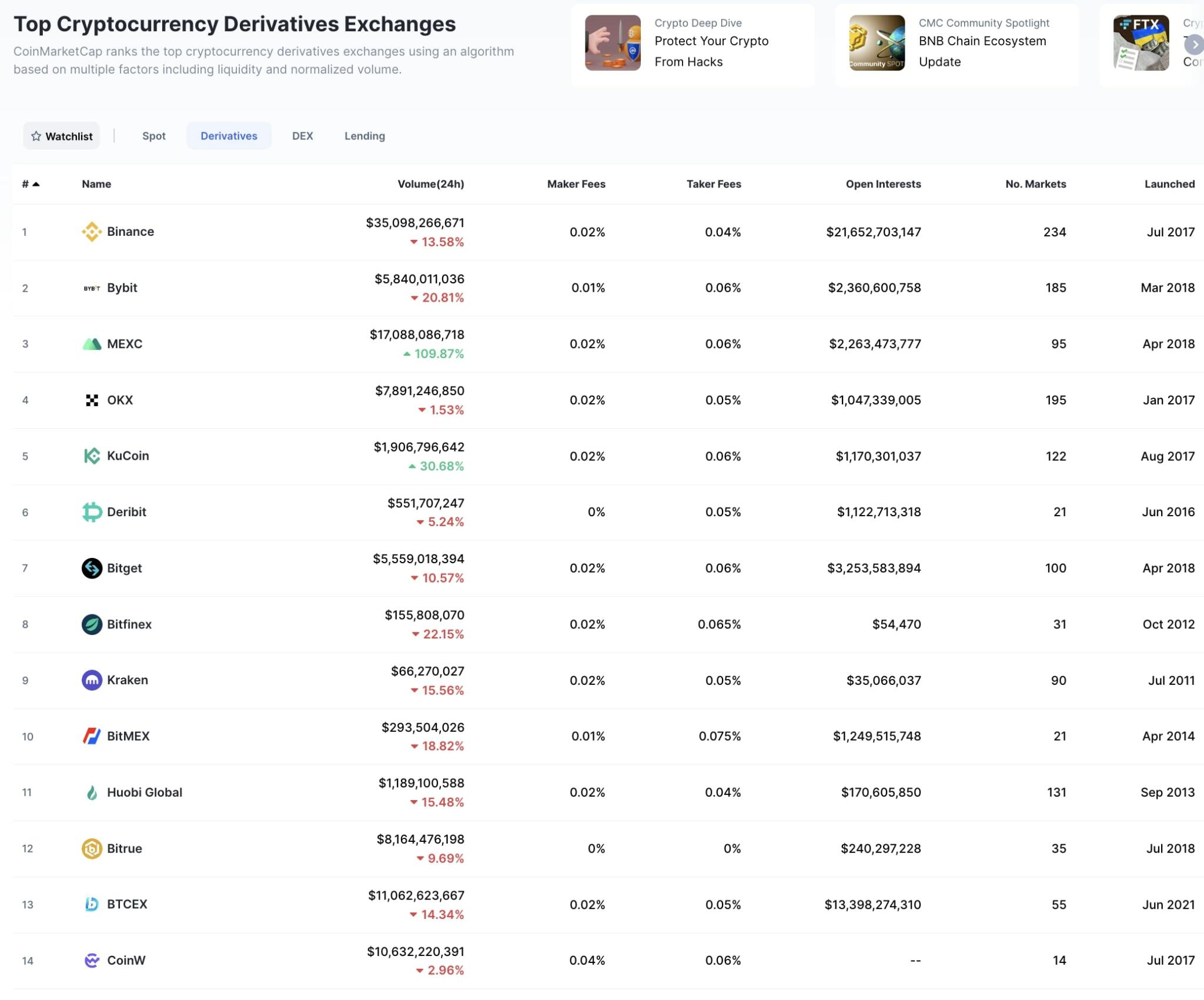Click the Kraken logo icon
1204x1000 pixels.
tap(92, 680)
